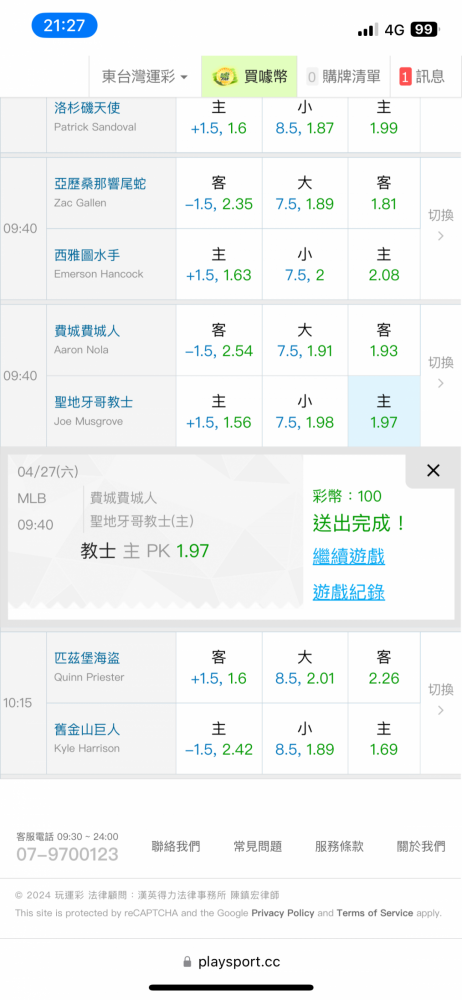Pick 亞歷桑那響尾蛇 -1.5, 2.35 spread
This screenshot has height=1000, width=462.
219,193
